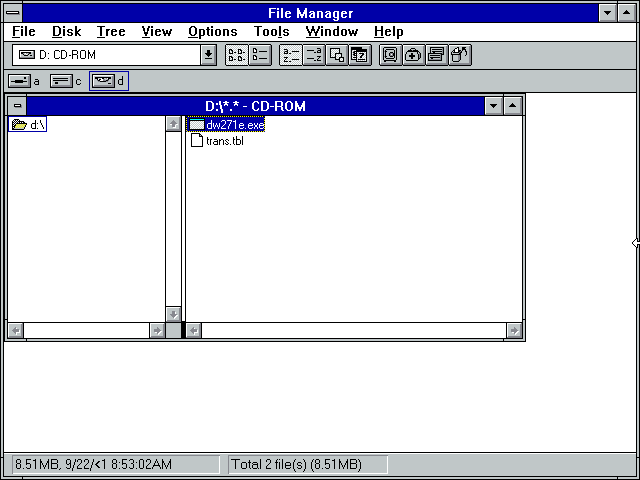640x480 pixels.
Task: Open the View menu
Action: click(157, 31)
